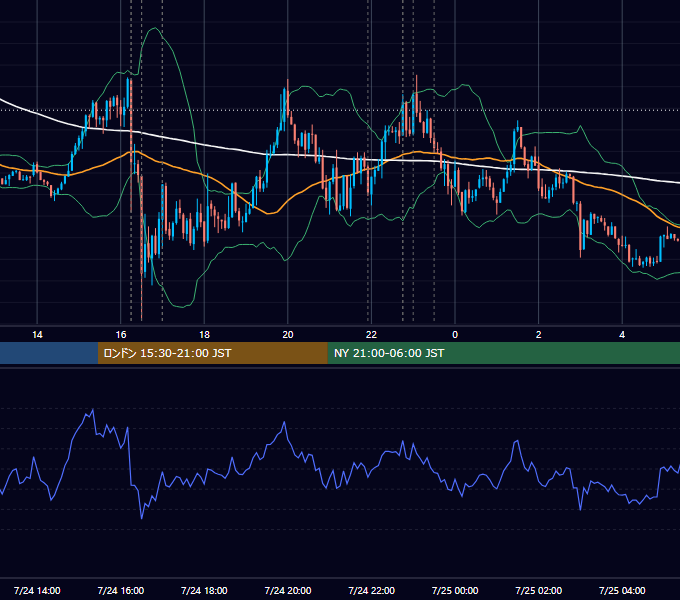Image resolution: width=680 pixels, height=600 pixels.
Task: Click hour label 2 on the upper time axis
Action: point(539,335)
